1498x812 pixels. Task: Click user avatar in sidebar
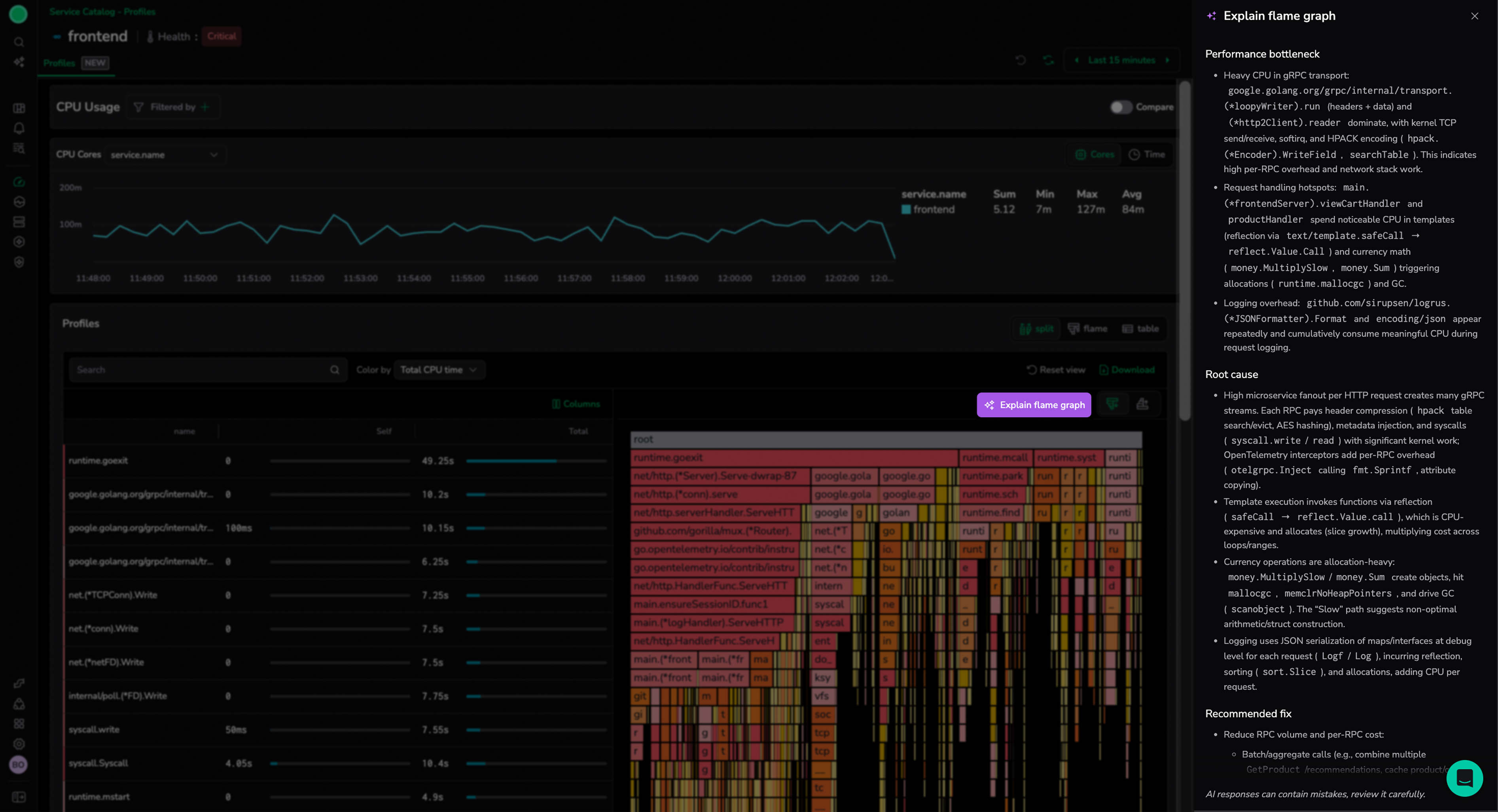(19, 764)
